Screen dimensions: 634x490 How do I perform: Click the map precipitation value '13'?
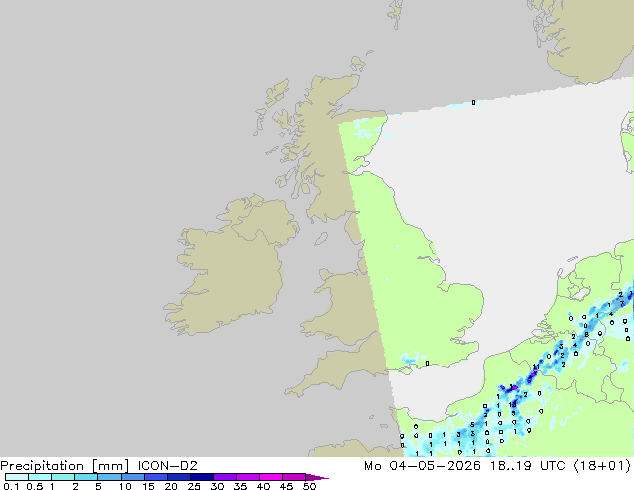512,404
